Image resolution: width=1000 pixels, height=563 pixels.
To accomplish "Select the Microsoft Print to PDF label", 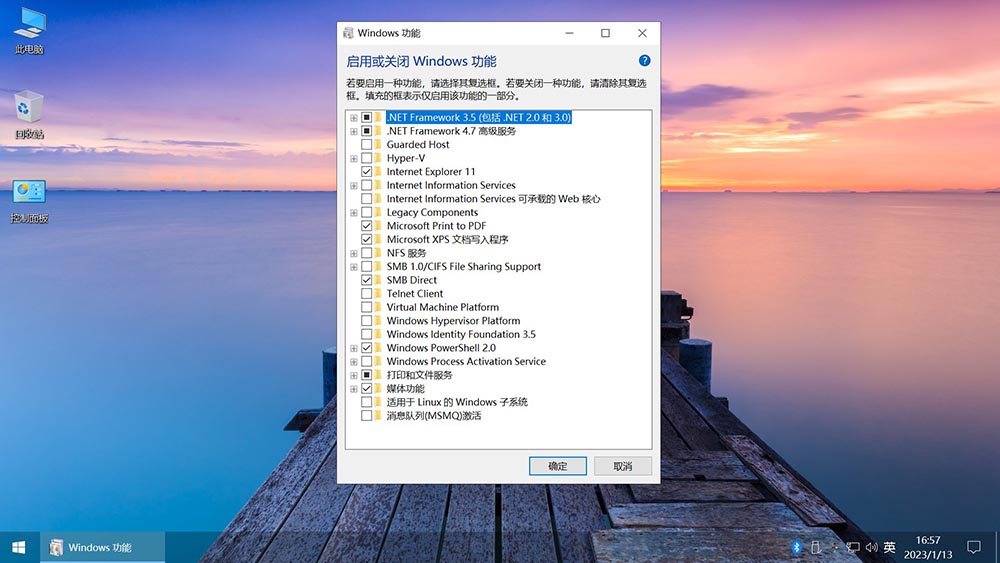I will pos(436,226).
